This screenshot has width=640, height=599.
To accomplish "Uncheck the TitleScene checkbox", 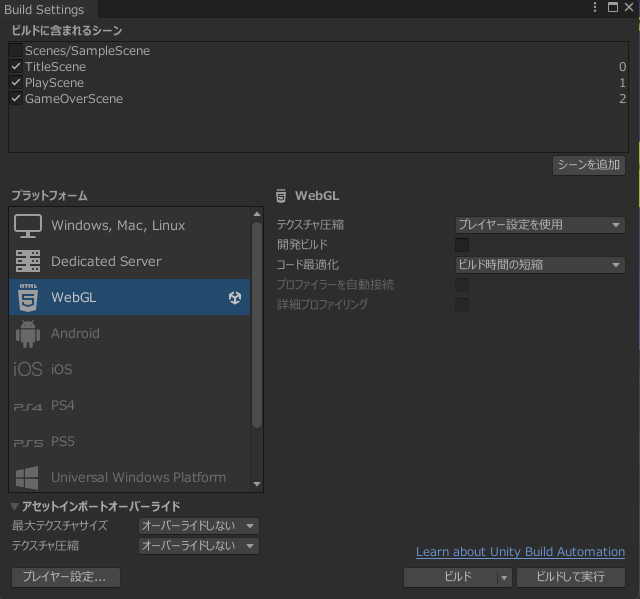I will [16, 67].
